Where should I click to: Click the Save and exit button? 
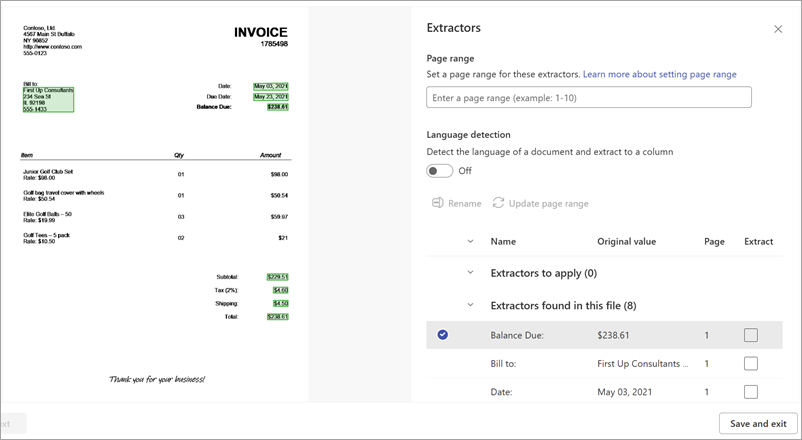click(x=758, y=423)
